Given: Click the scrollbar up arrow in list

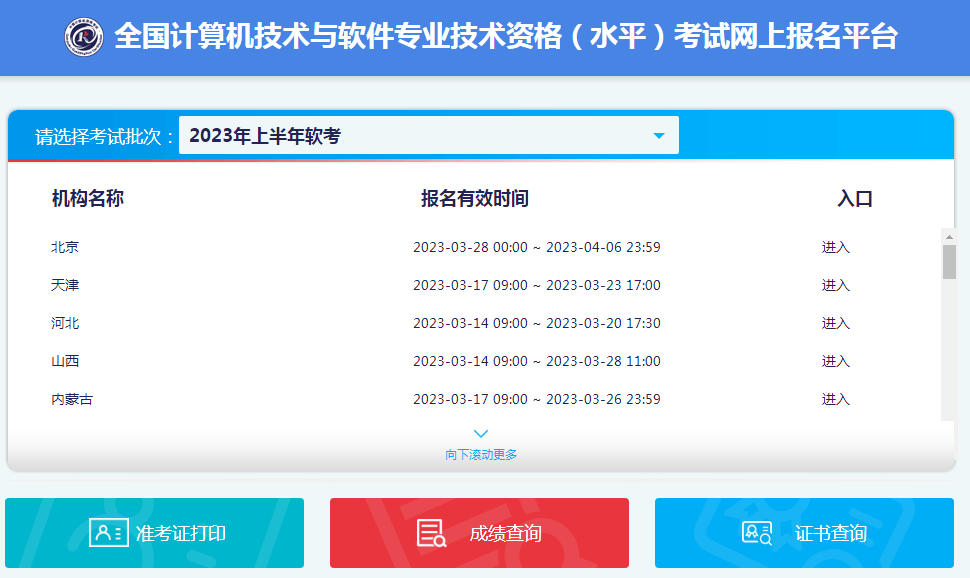Looking at the screenshot, I should (x=949, y=236).
